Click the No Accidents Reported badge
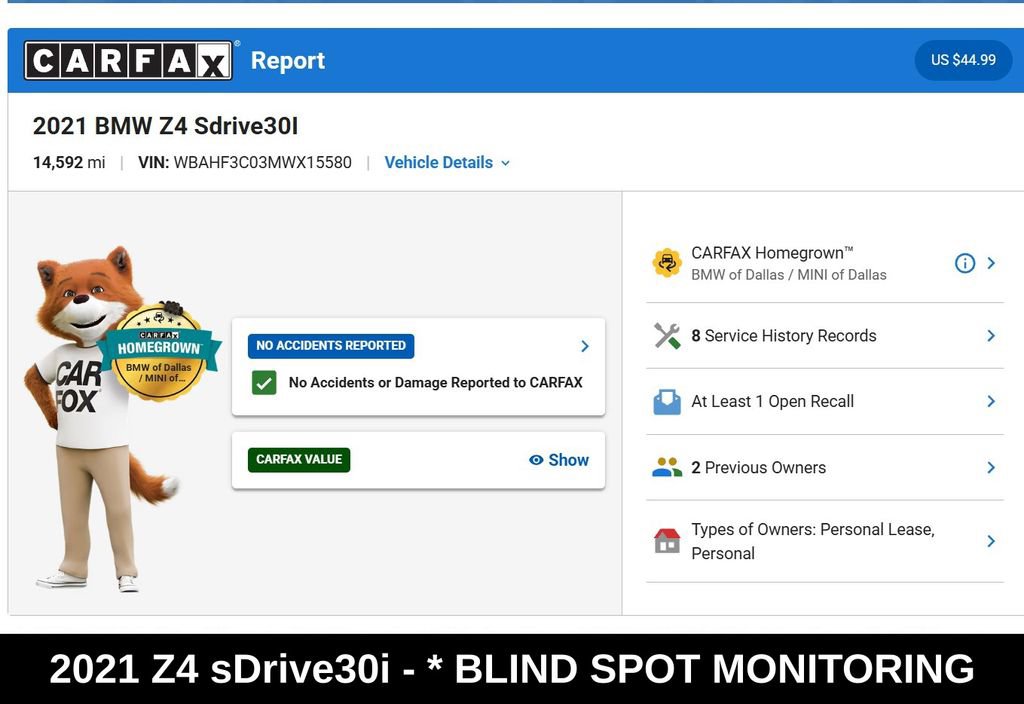Viewport: 1024px width, 704px height. tap(330, 345)
